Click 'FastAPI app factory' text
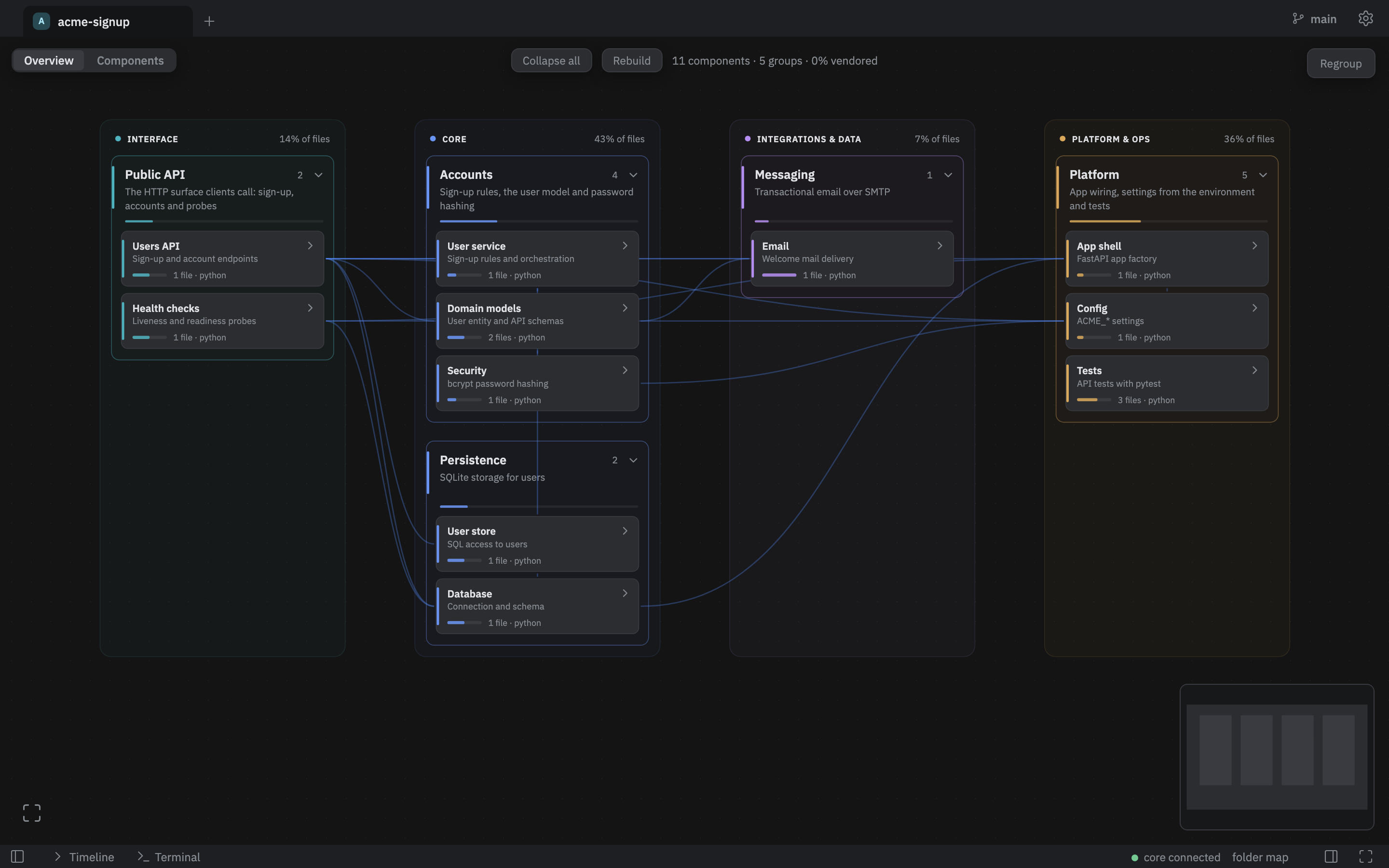The width and height of the screenshot is (1389, 868). pos(1117,259)
